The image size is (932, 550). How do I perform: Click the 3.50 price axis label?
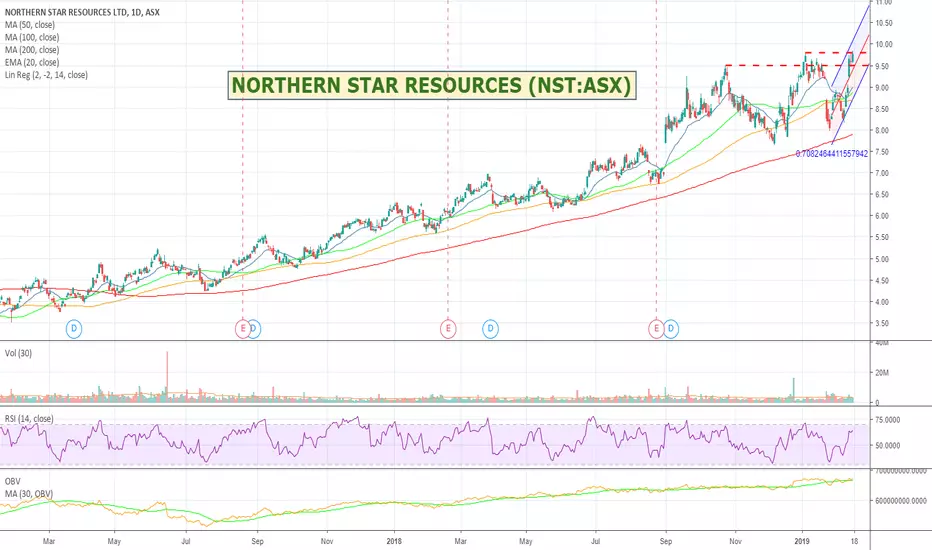(882, 323)
